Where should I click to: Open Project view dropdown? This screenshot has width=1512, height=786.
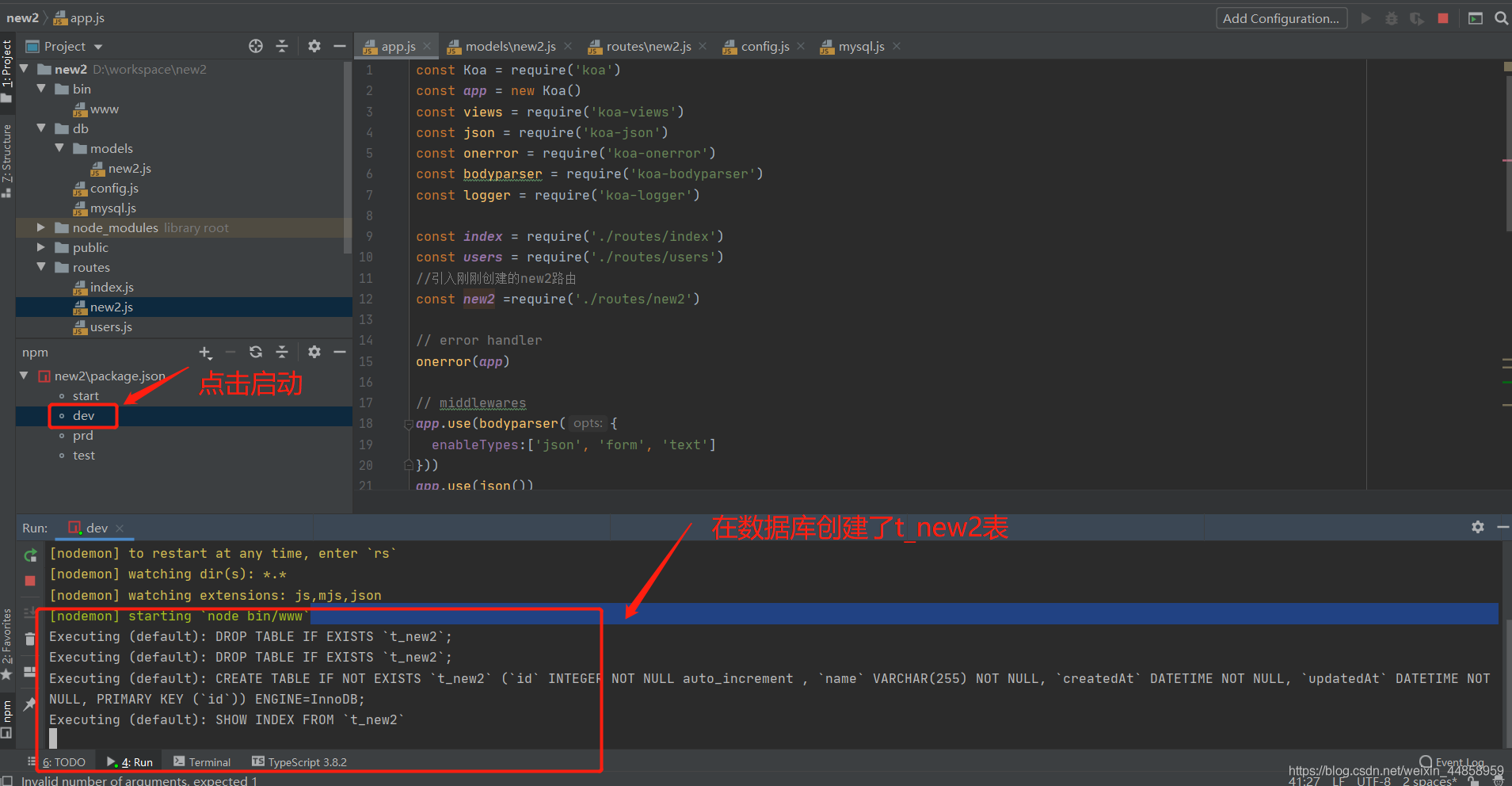coord(98,47)
